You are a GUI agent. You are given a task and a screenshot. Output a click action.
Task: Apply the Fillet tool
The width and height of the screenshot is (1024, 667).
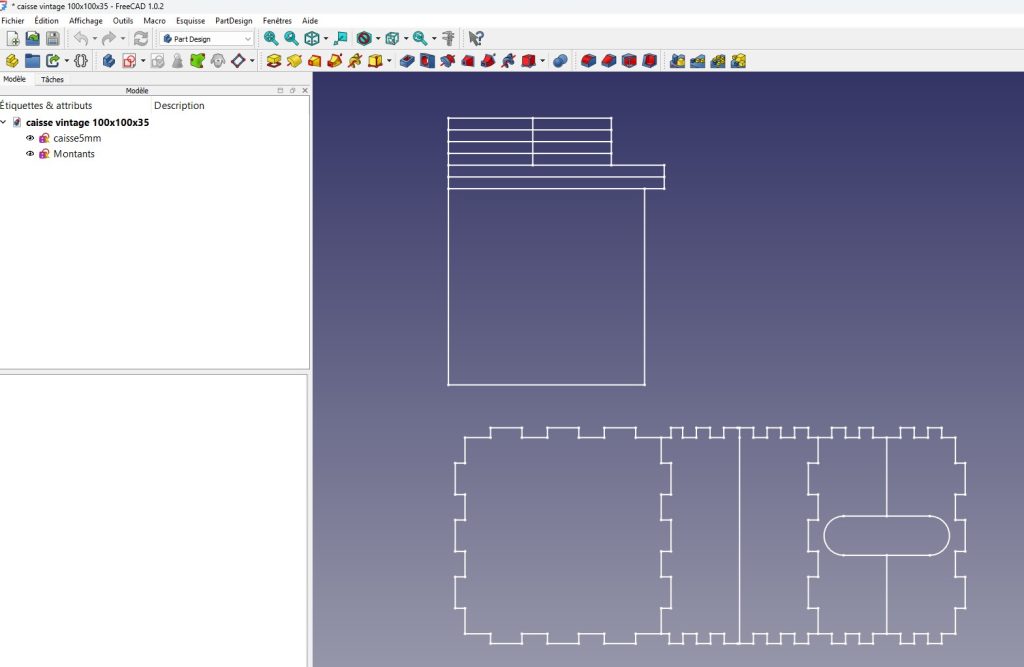tap(588, 61)
